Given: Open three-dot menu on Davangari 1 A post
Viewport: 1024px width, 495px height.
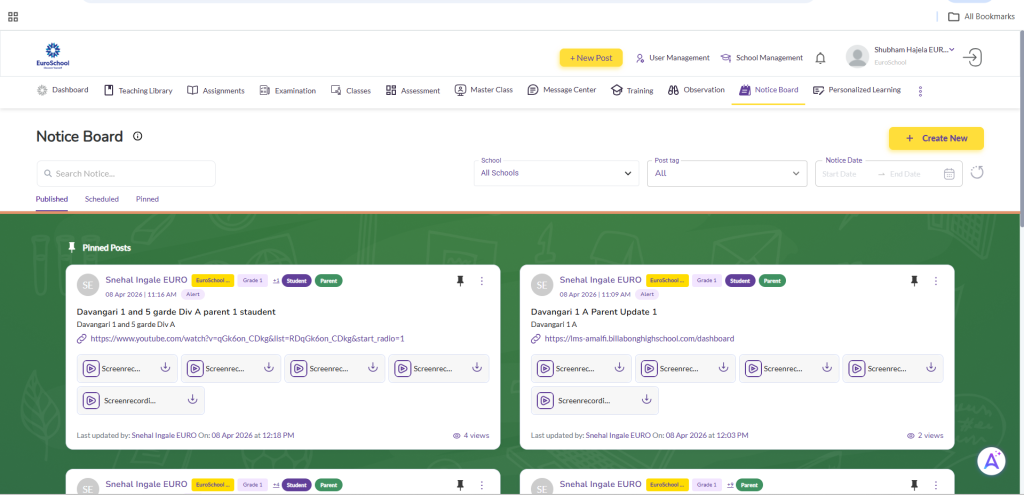Looking at the screenshot, I should pos(936,281).
